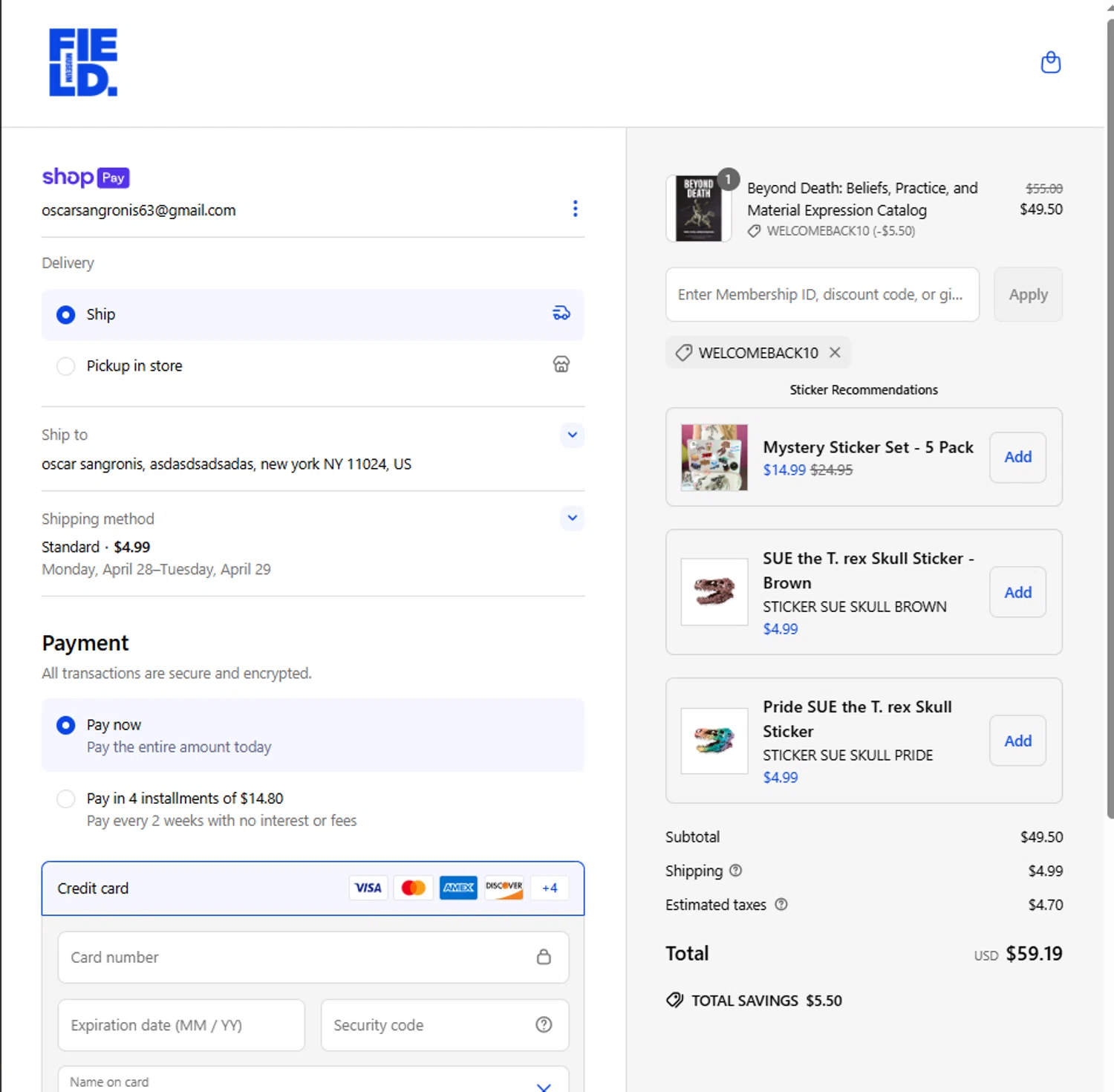
Task: Show shipping info help tooltip
Action: pyautogui.click(x=735, y=870)
